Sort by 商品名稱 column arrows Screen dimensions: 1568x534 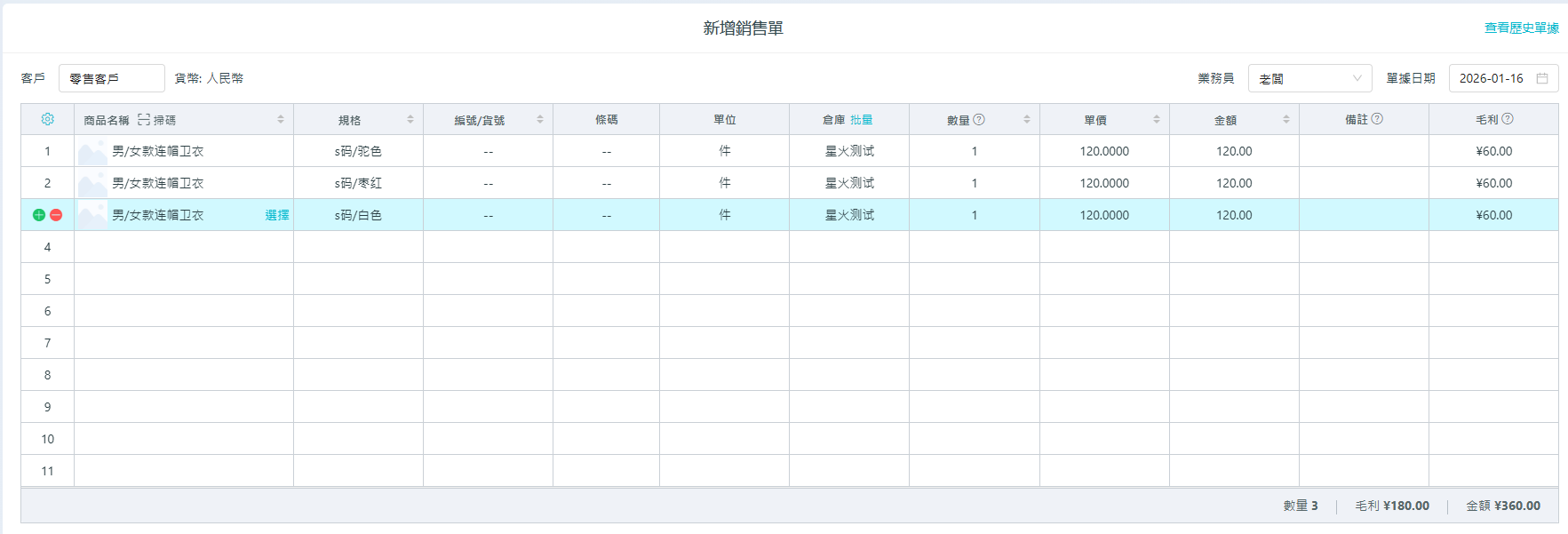(281, 119)
